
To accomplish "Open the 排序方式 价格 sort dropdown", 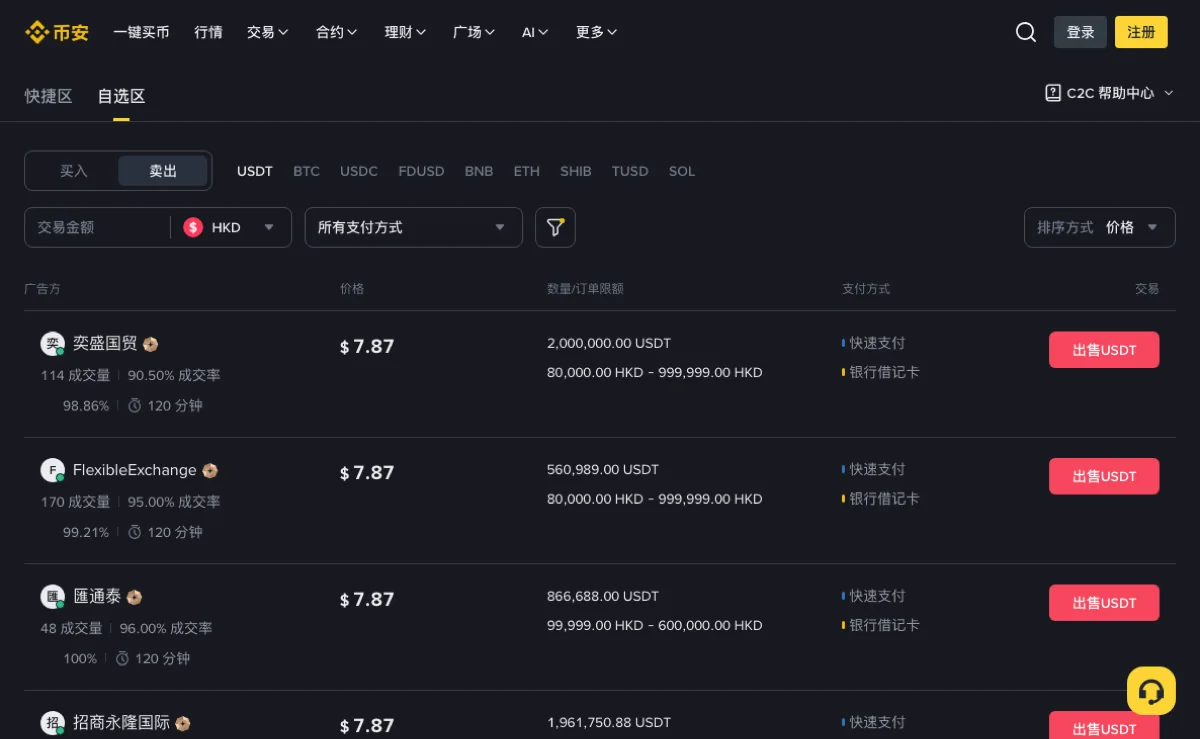I will pyautogui.click(x=1100, y=227).
